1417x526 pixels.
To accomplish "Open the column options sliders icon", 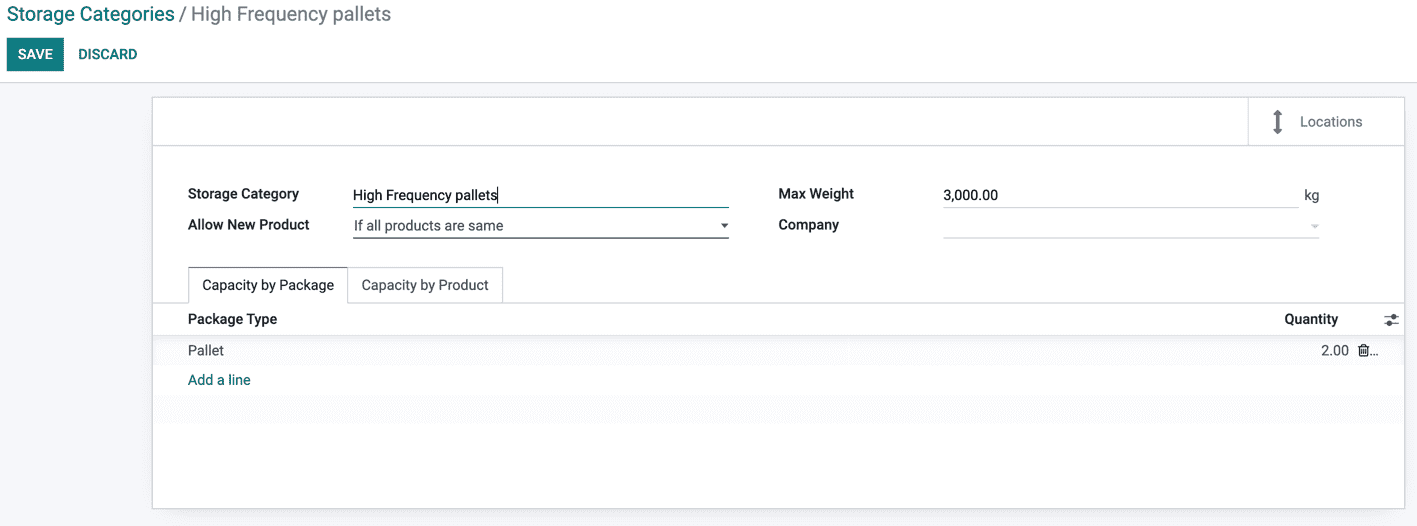I will (x=1391, y=320).
